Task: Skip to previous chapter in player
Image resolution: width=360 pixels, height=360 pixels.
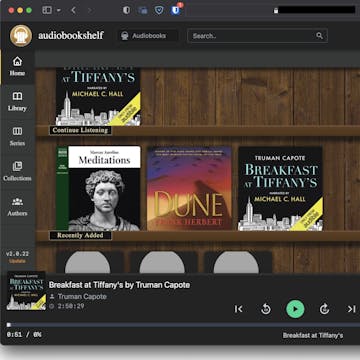Action: (x=238, y=309)
